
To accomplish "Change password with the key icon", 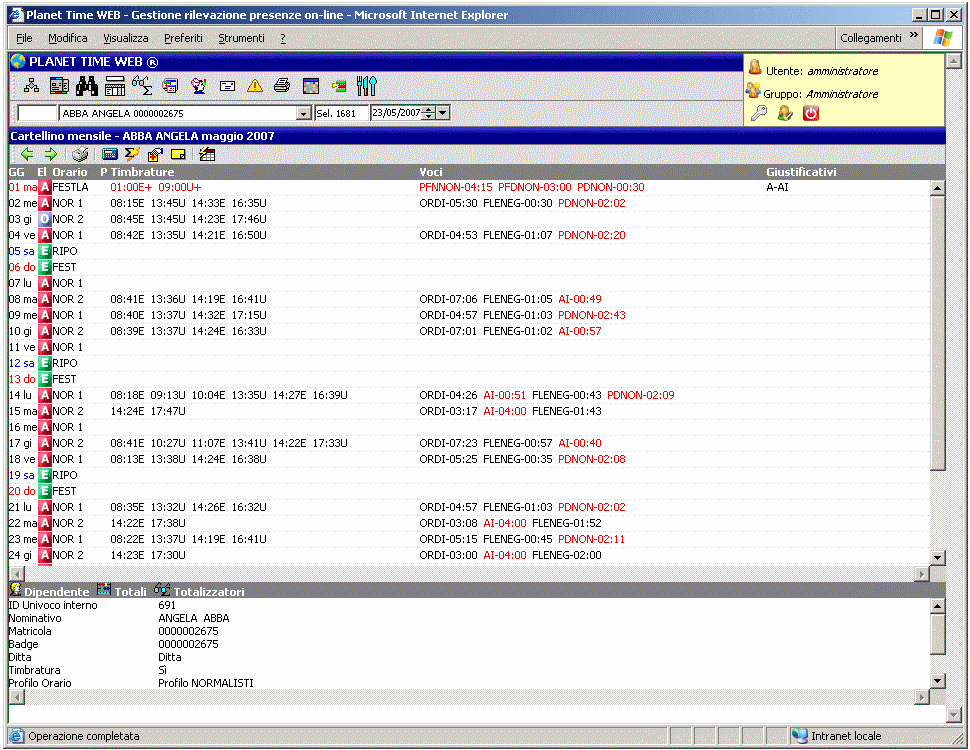I will coord(759,113).
